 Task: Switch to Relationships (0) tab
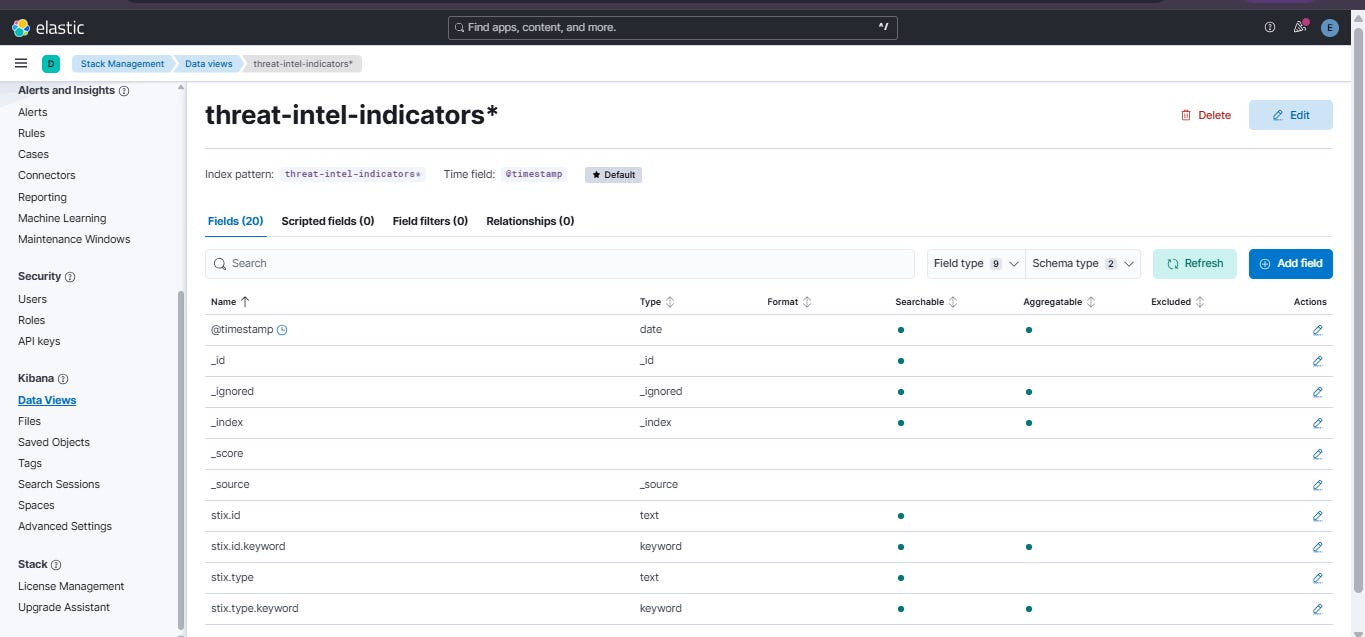coord(530,221)
